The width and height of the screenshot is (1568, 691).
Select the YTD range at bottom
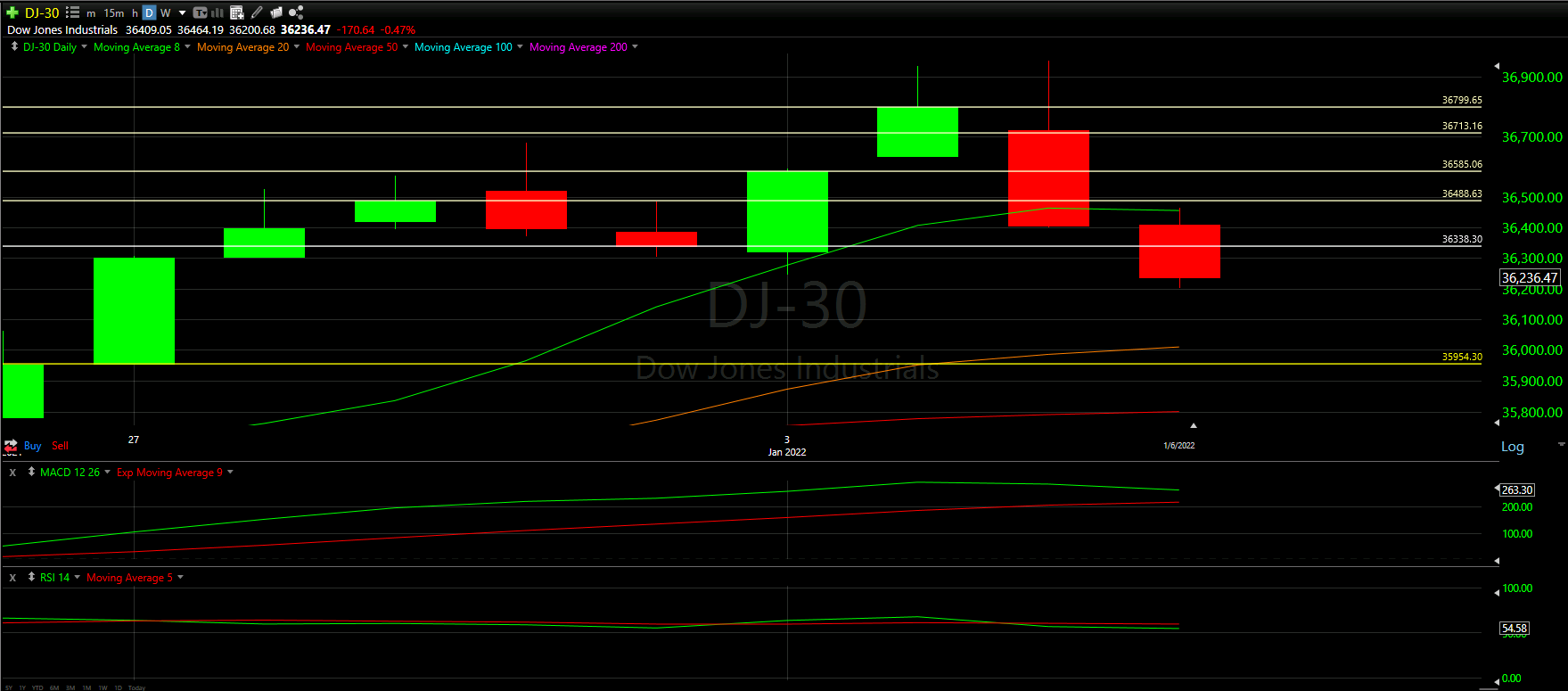click(x=37, y=687)
